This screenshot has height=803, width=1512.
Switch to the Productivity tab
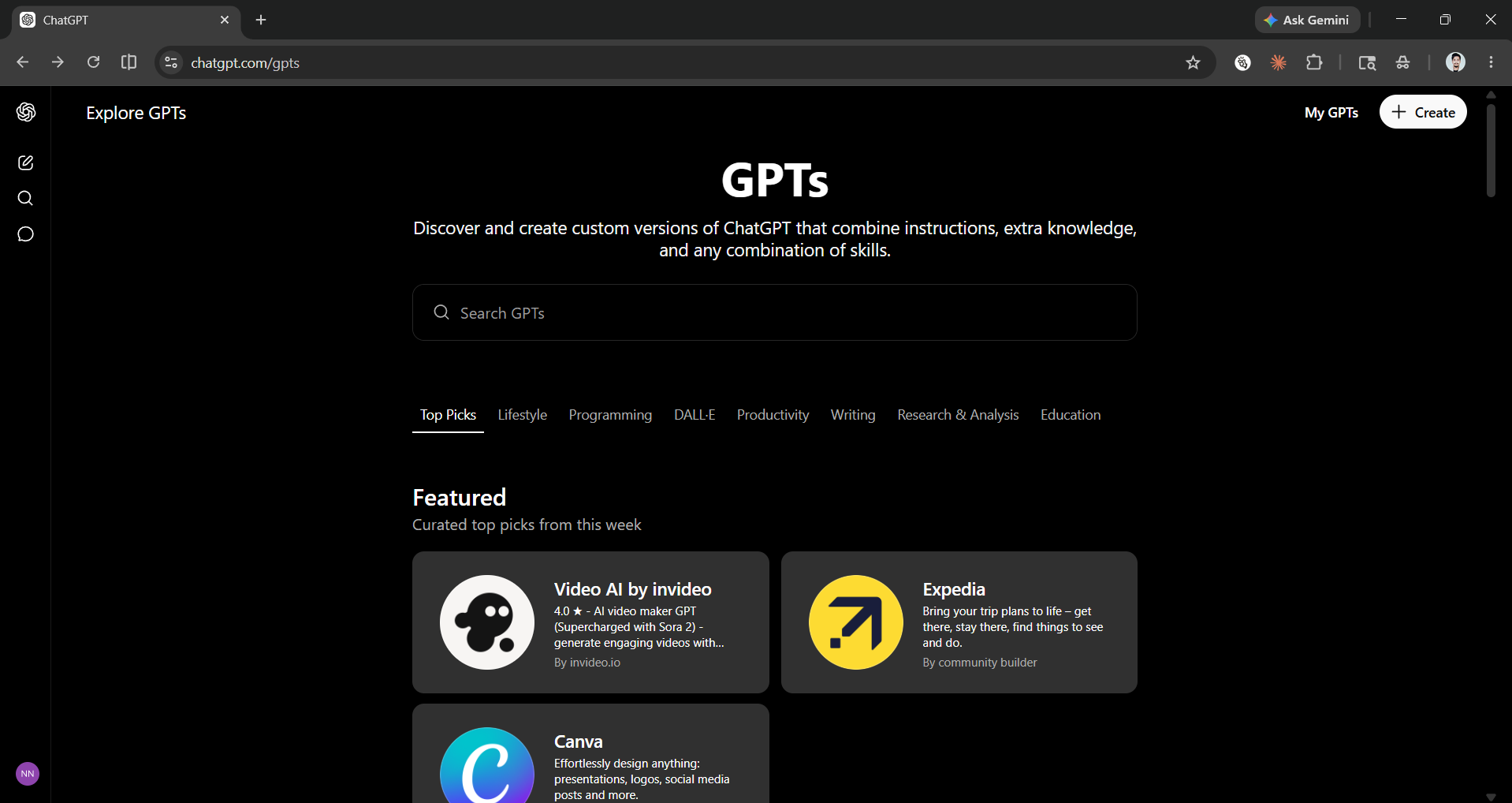(x=773, y=415)
